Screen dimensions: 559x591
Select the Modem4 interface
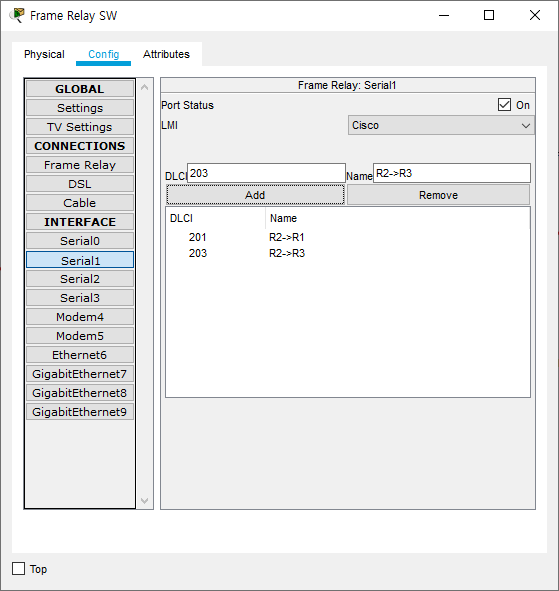(x=80, y=317)
